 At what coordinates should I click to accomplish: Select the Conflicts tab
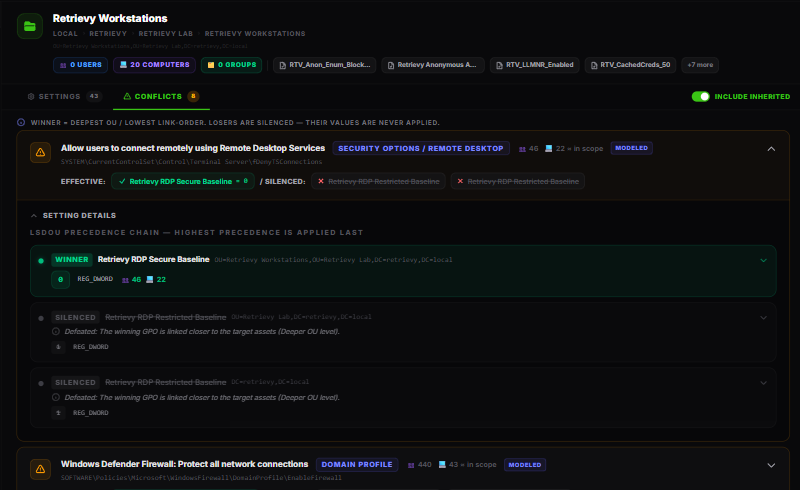161,96
